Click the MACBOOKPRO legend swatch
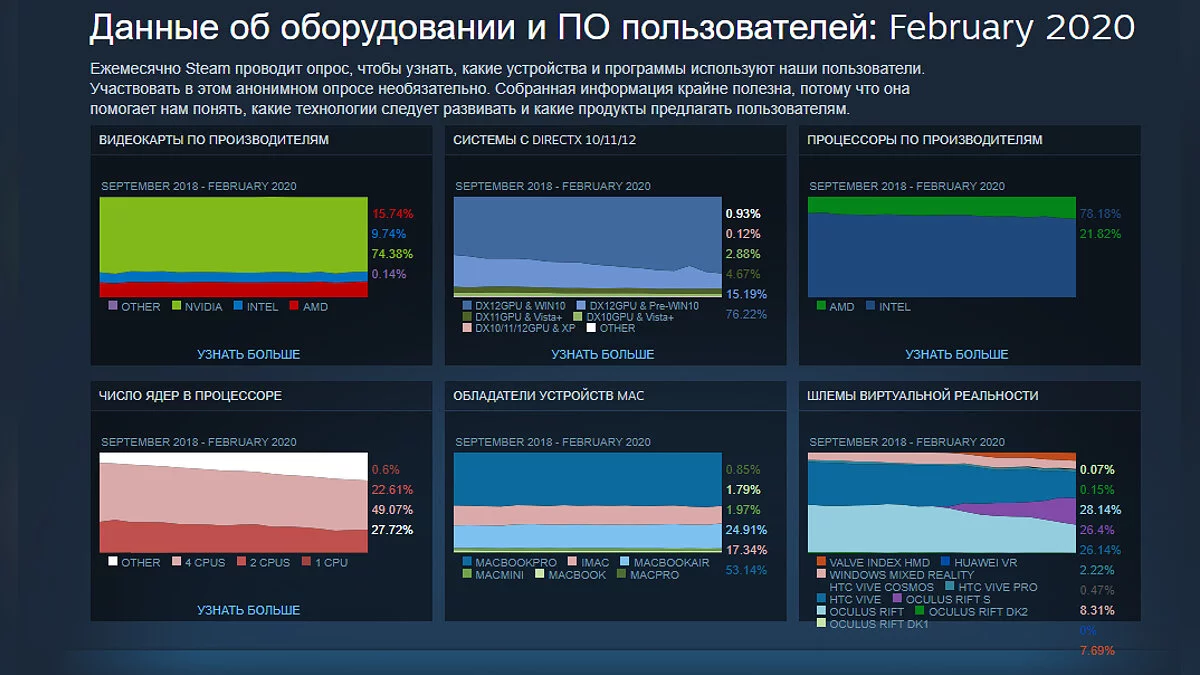 (x=466, y=562)
